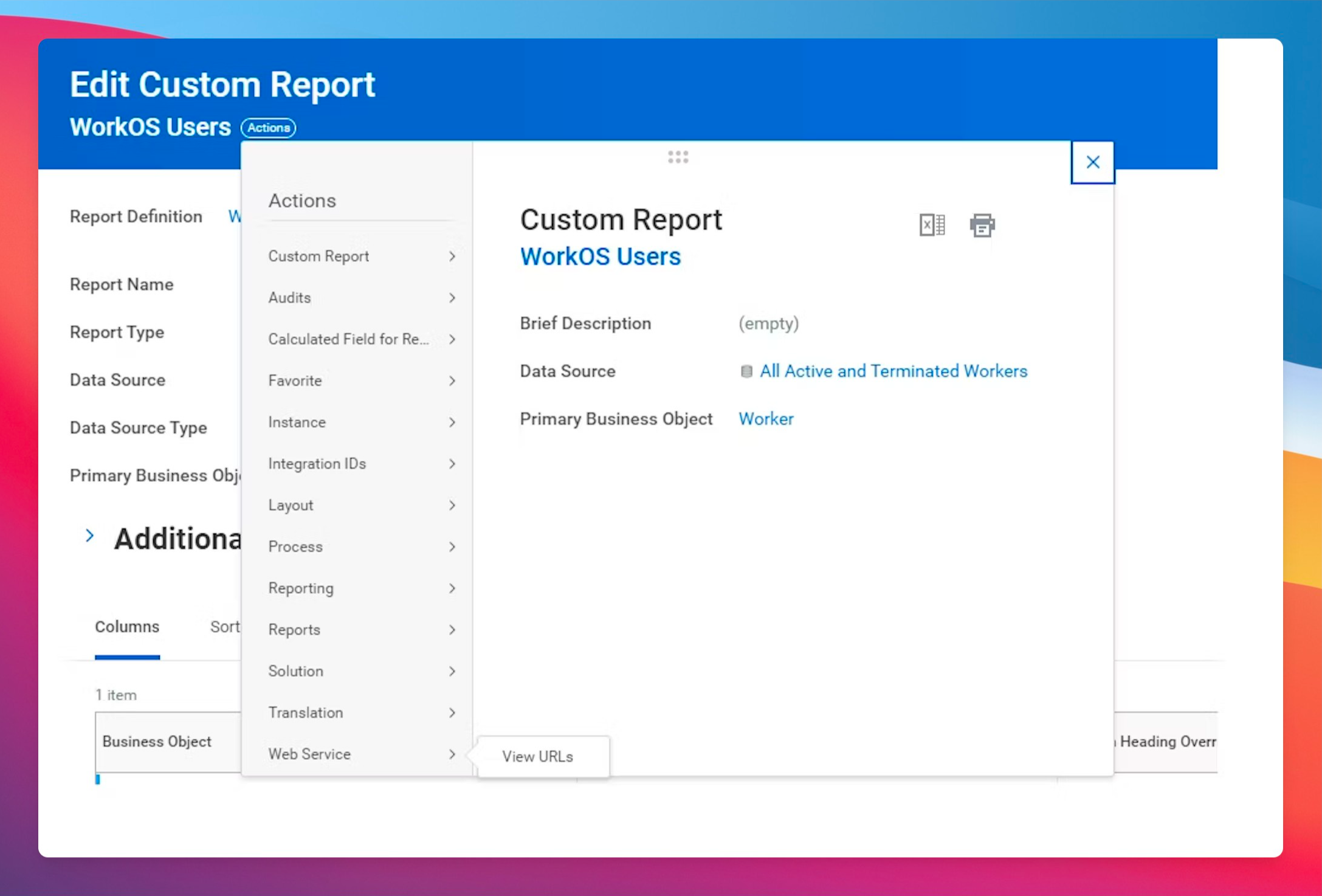Close the Actions popup with X
The height and width of the screenshot is (896, 1322).
point(1092,162)
